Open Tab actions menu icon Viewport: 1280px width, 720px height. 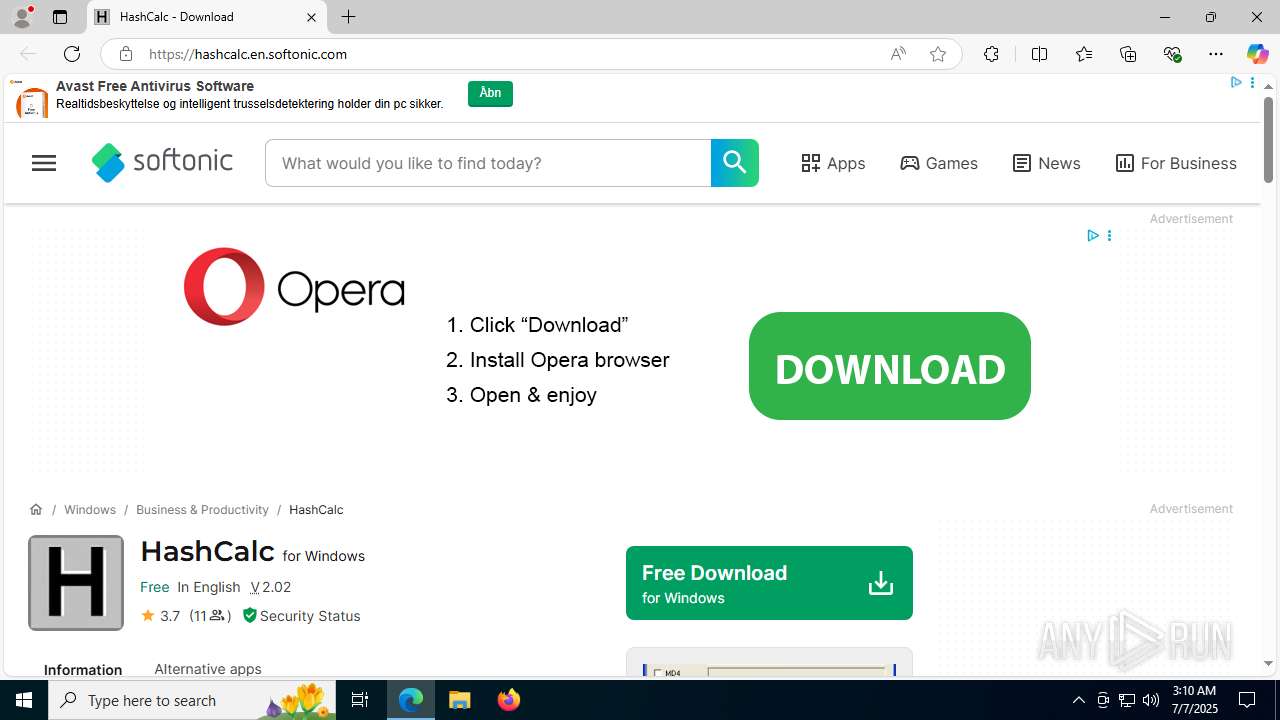60,17
